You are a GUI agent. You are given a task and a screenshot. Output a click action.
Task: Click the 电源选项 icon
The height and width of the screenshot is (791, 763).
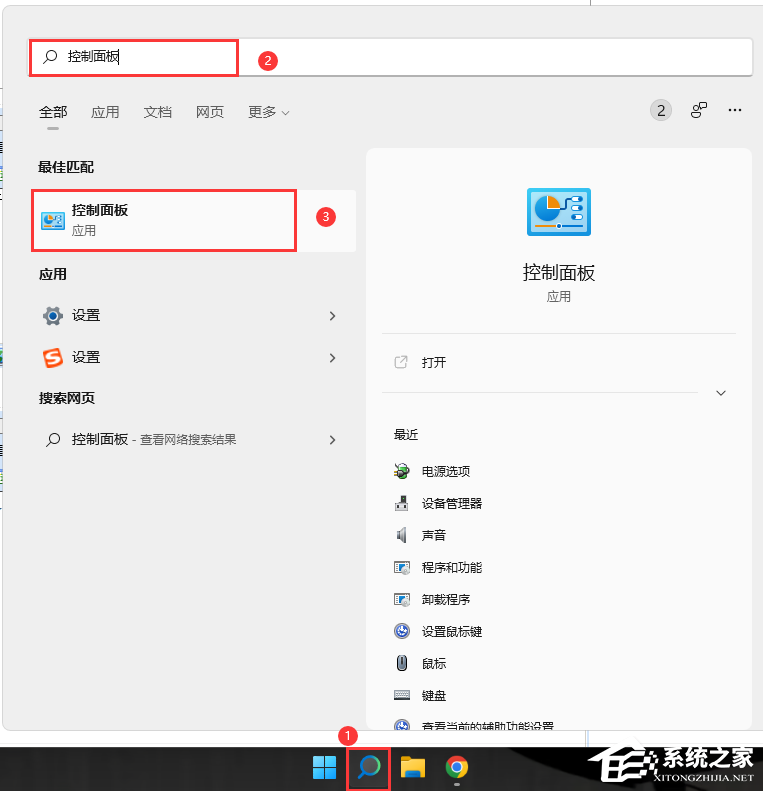pyautogui.click(x=402, y=471)
